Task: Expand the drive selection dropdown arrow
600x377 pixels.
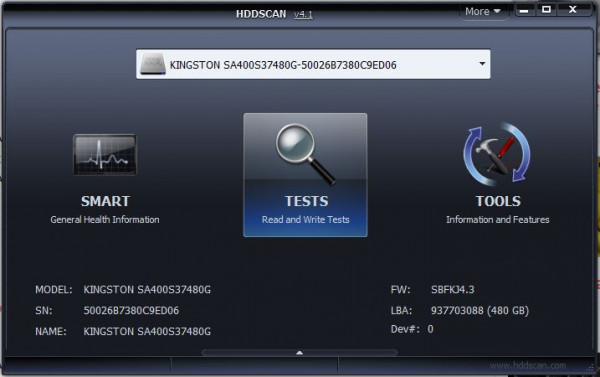Action: 482,64
